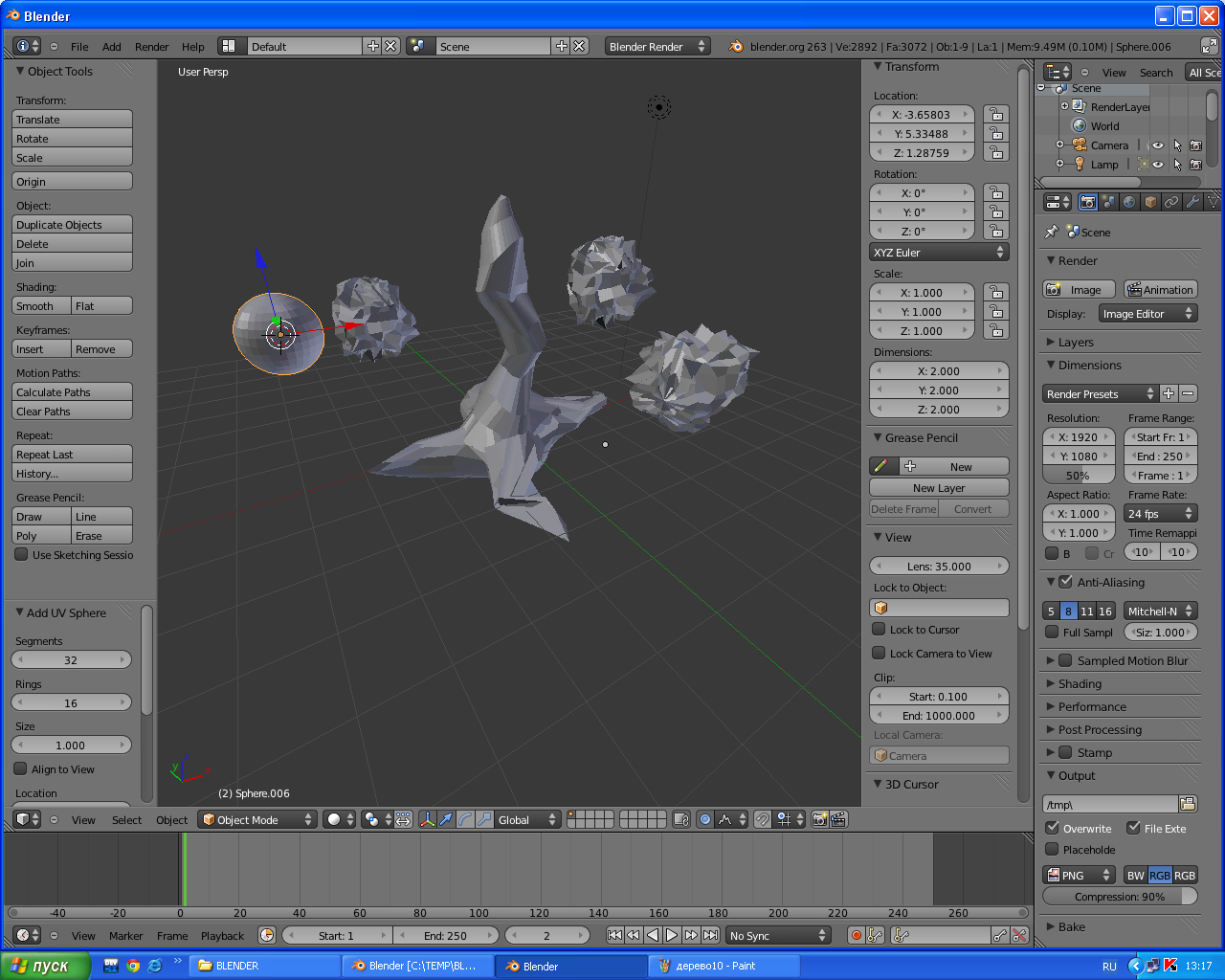Viewport: 1225px width, 980px height.
Task: Open the Select menu in 3D view header
Action: 126,819
